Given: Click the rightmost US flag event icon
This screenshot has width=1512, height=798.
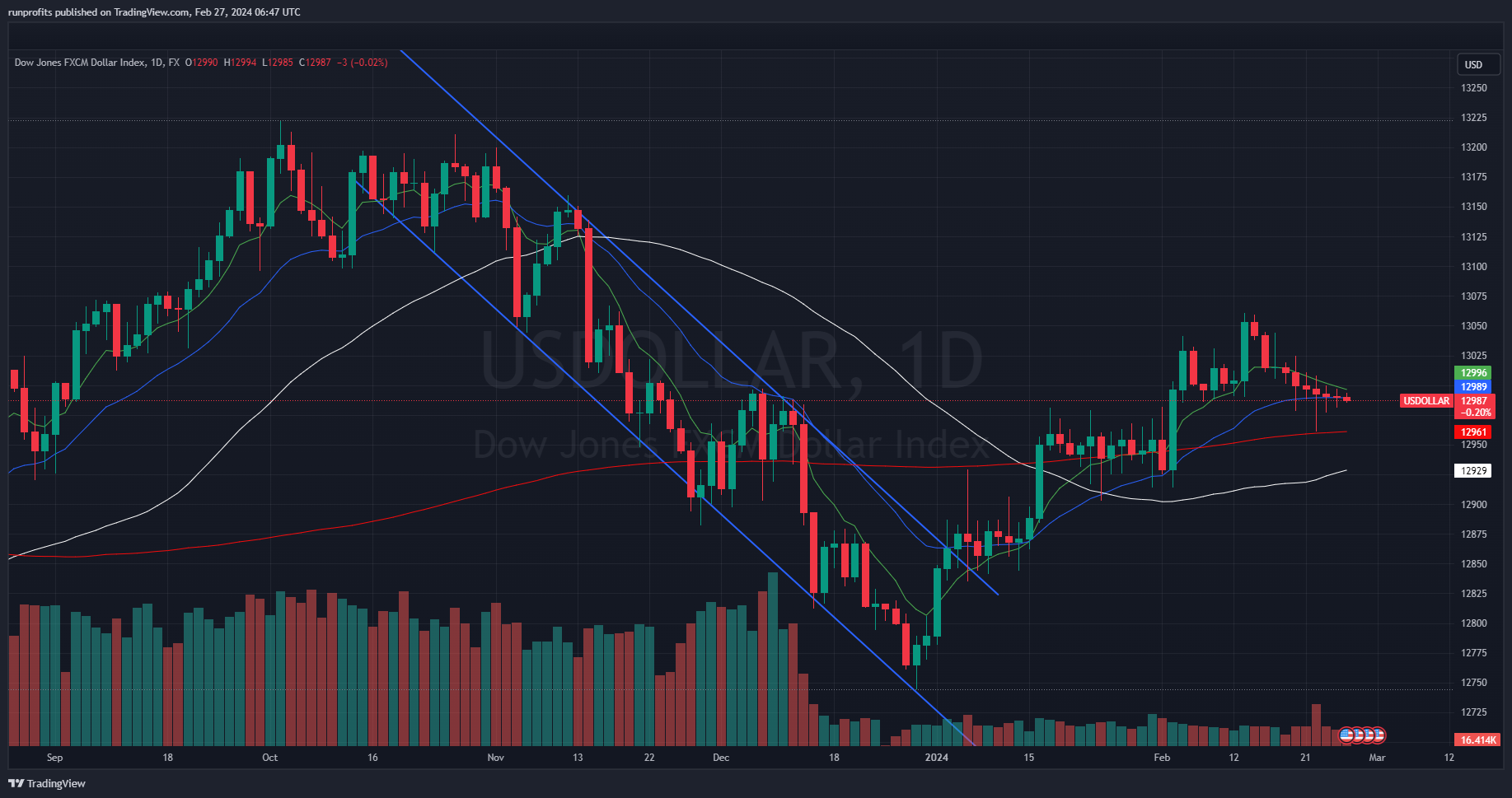Looking at the screenshot, I should [1378, 735].
